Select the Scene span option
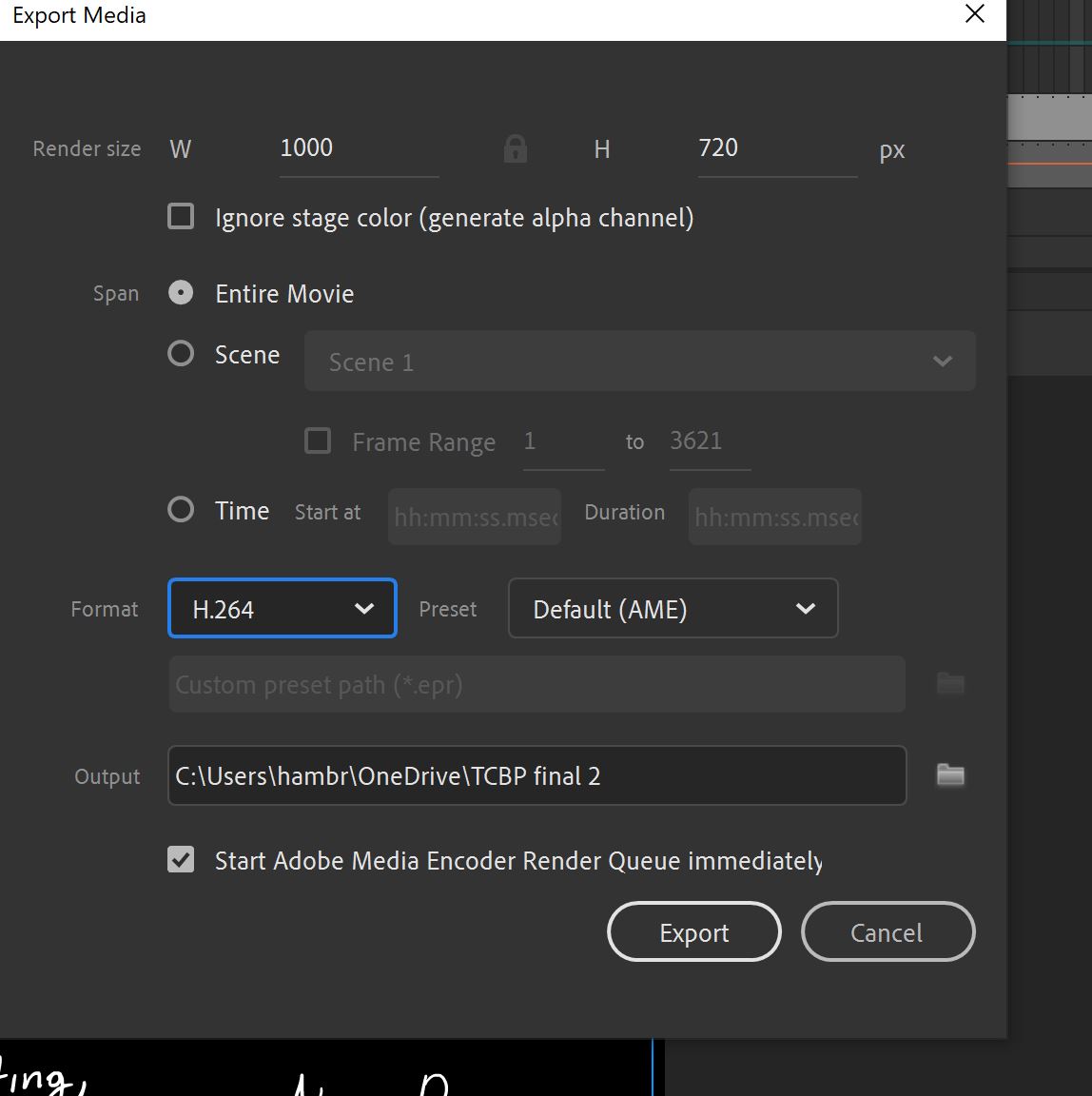 180,353
